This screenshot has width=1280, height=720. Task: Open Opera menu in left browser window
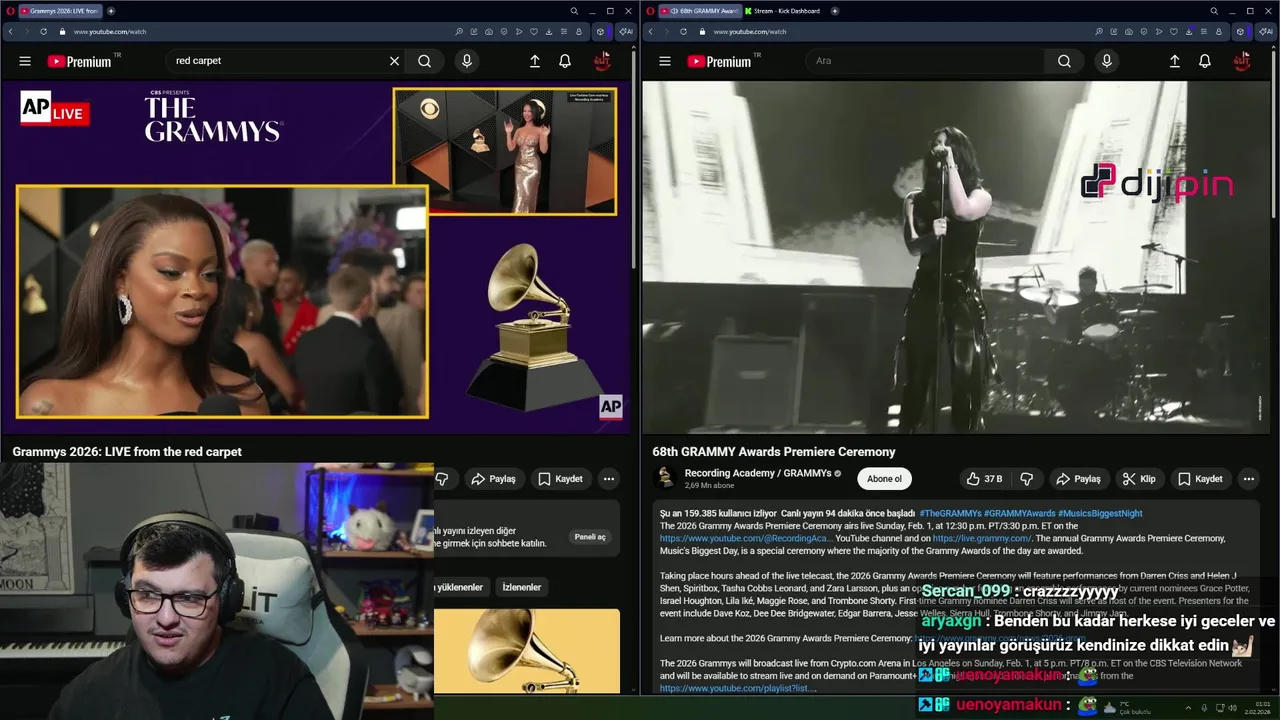click(9, 11)
